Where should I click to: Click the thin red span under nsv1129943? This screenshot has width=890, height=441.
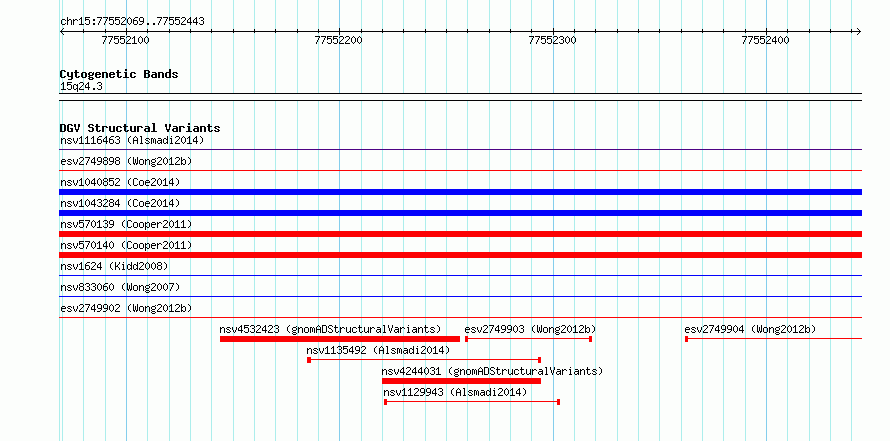tap(472, 402)
